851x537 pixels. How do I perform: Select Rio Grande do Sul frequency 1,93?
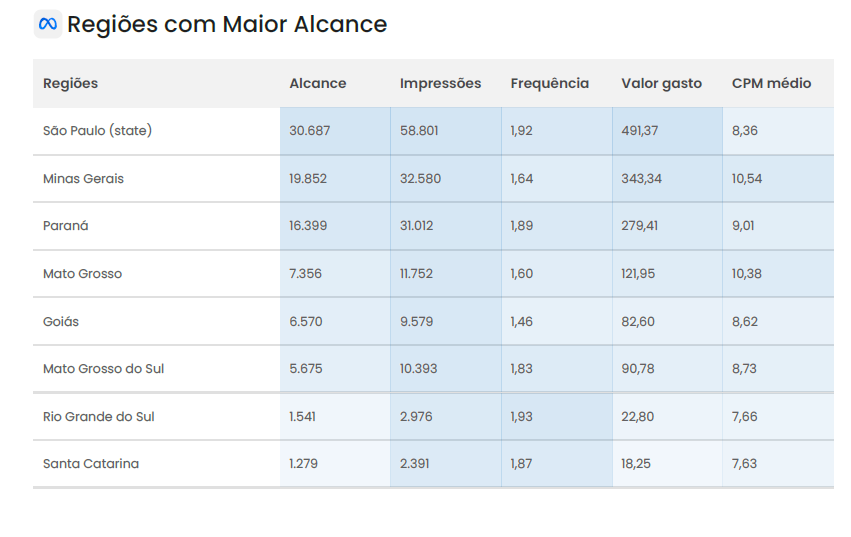(x=522, y=417)
